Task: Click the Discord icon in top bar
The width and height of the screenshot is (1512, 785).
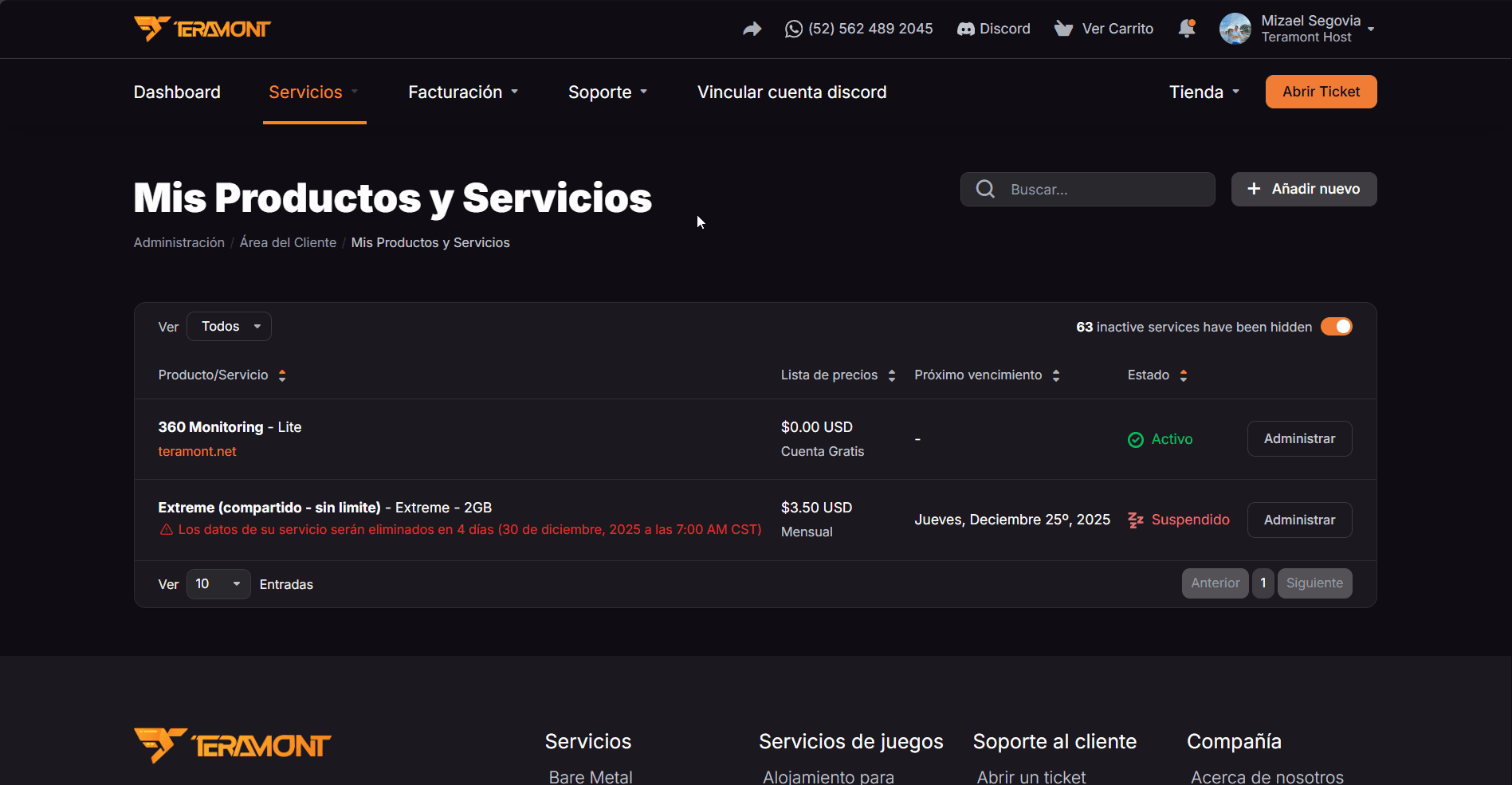Action: (965, 29)
